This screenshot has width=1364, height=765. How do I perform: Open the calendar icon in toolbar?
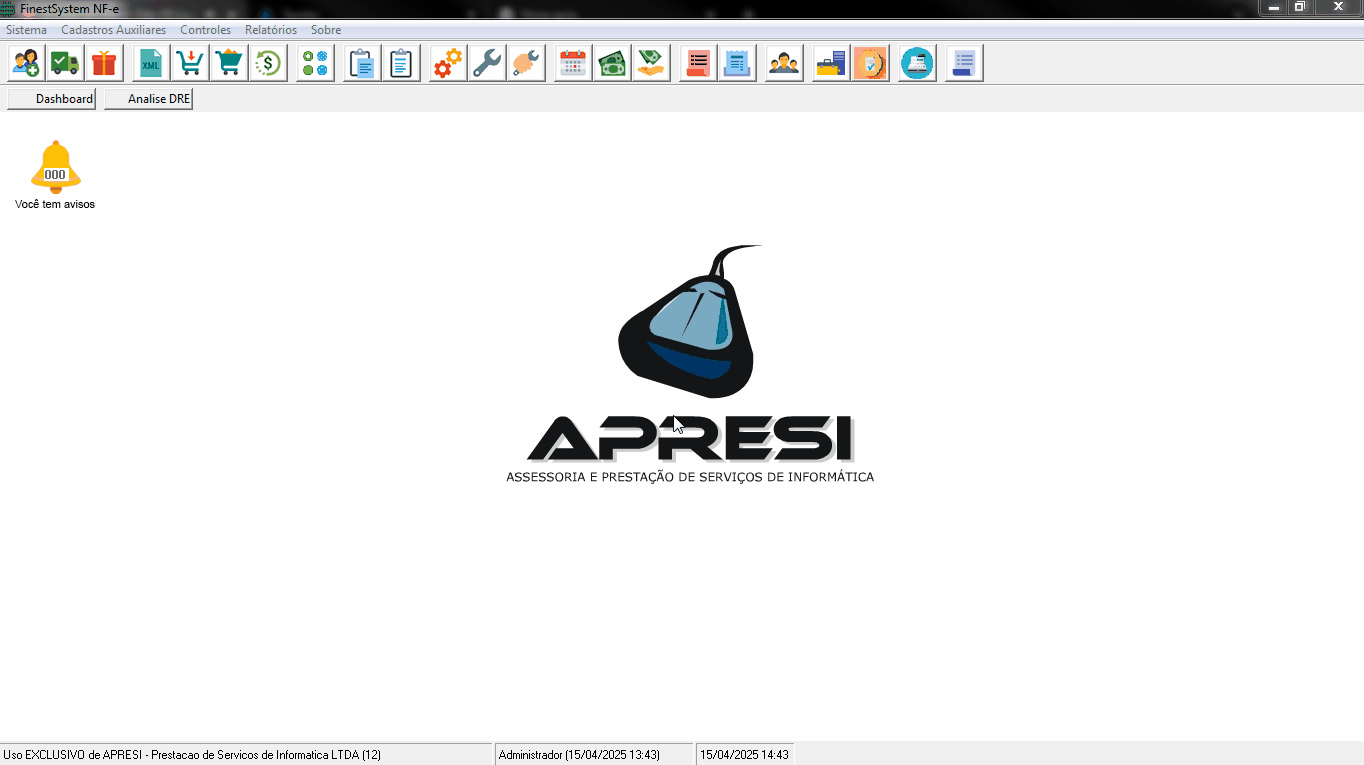click(572, 64)
